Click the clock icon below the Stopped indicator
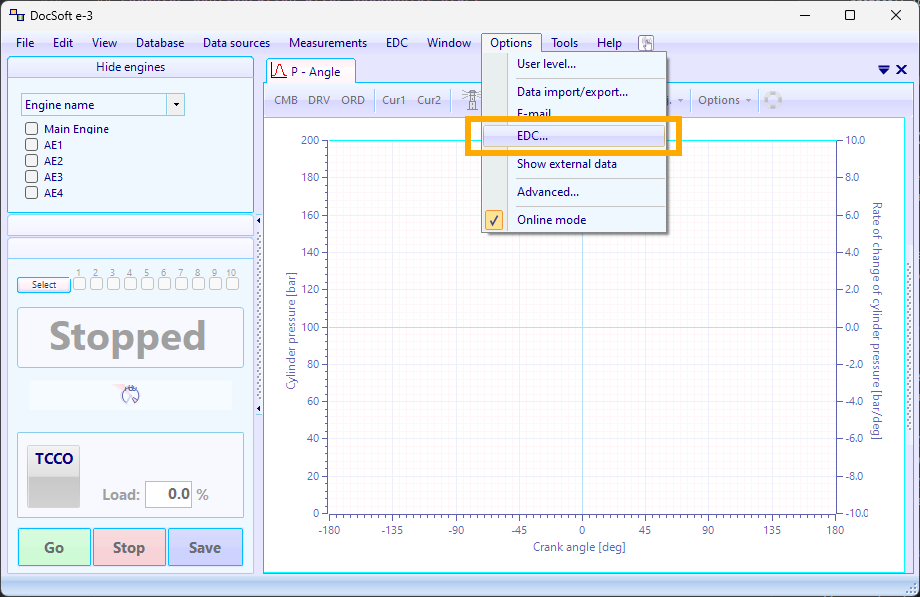The image size is (920, 597). [129, 394]
